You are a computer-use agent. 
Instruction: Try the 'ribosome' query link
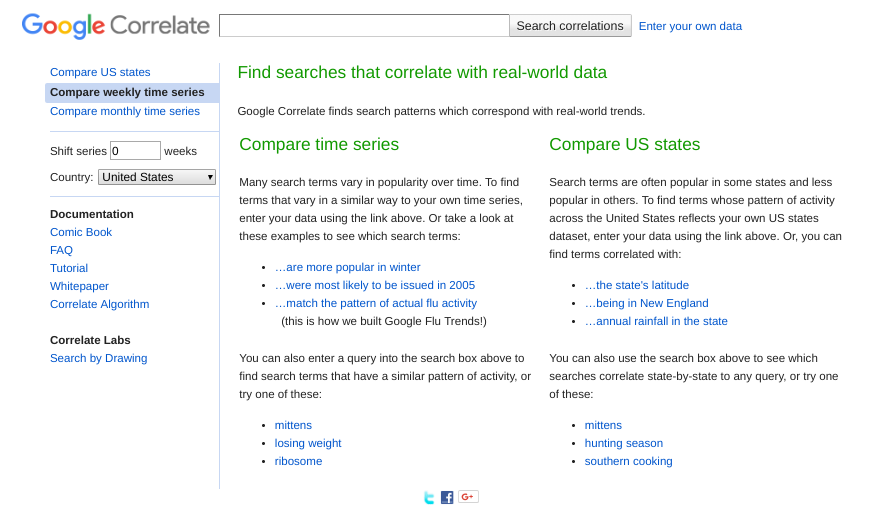(x=298, y=461)
